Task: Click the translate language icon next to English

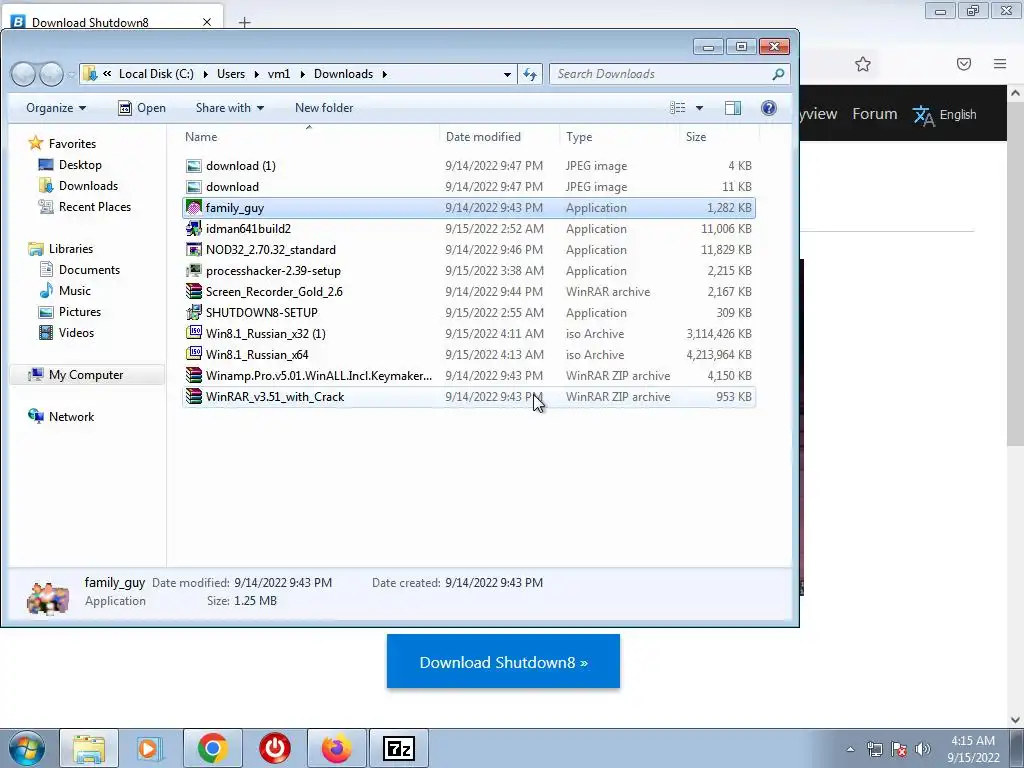Action: (923, 116)
